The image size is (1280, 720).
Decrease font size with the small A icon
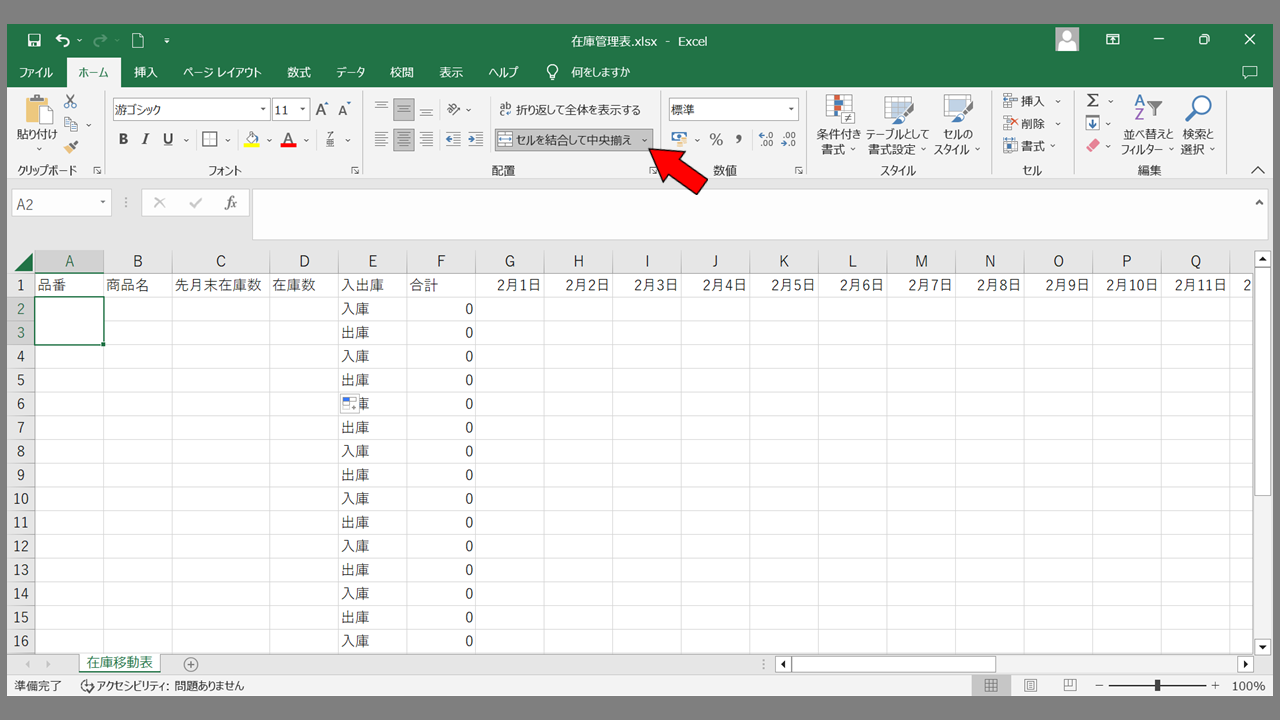point(344,110)
